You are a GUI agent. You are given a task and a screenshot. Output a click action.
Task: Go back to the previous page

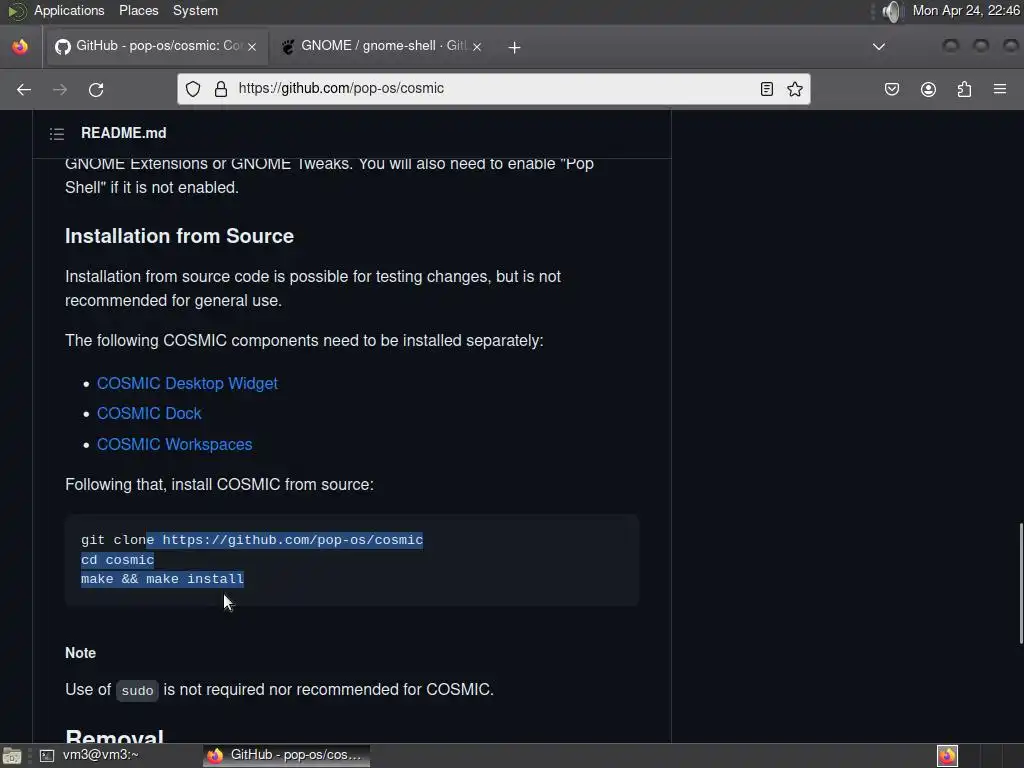24,89
